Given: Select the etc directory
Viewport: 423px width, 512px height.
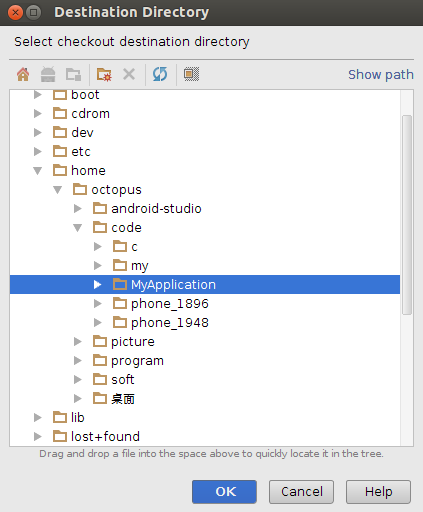Looking at the screenshot, I should (x=72, y=152).
